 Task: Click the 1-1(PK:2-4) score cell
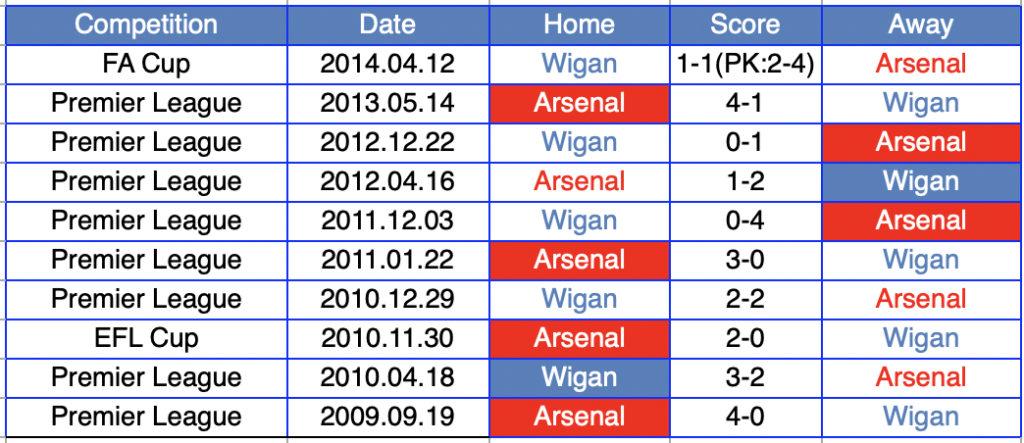coord(744,64)
